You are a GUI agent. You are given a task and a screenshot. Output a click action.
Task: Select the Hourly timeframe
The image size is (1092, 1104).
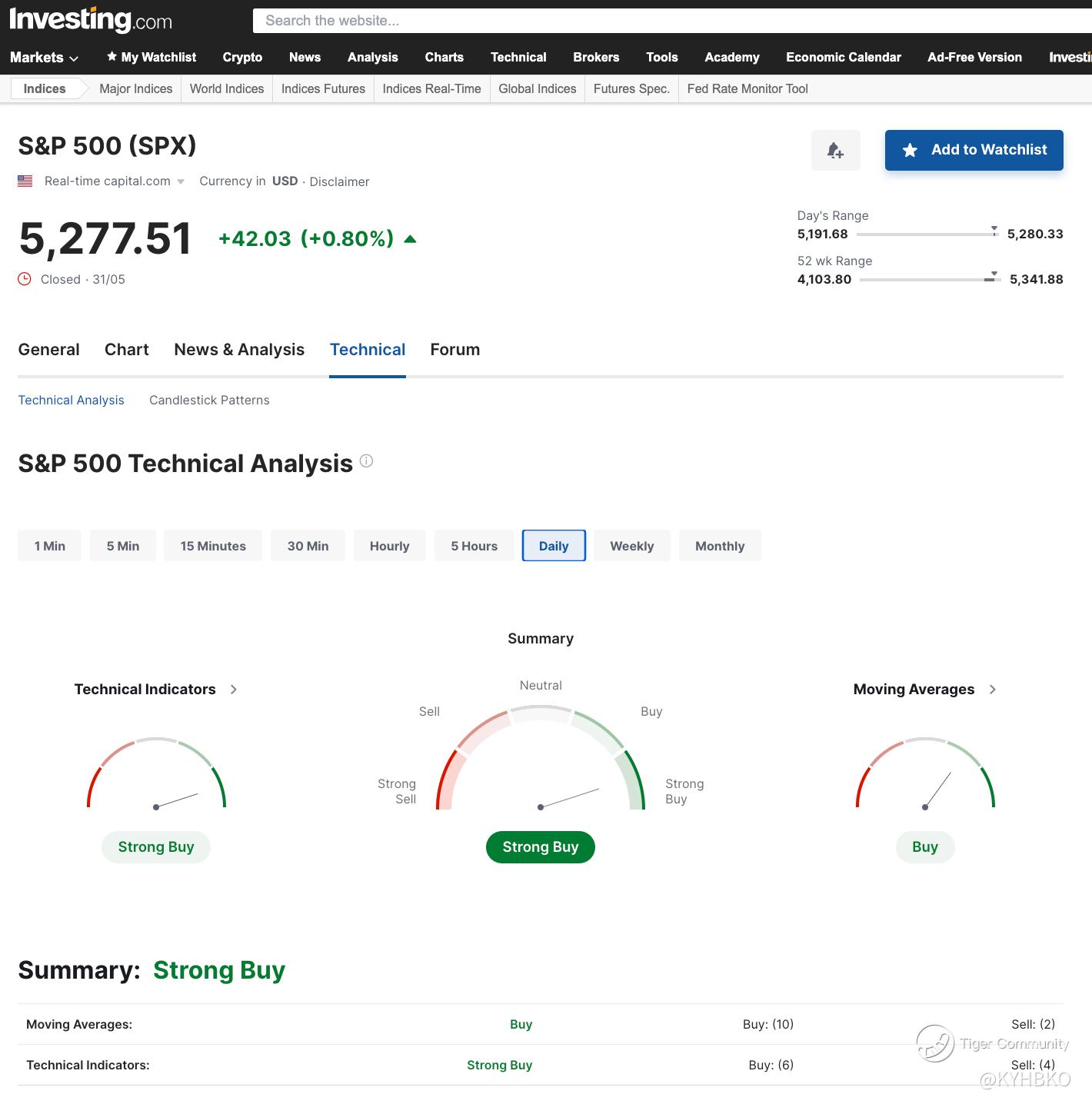point(389,546)
